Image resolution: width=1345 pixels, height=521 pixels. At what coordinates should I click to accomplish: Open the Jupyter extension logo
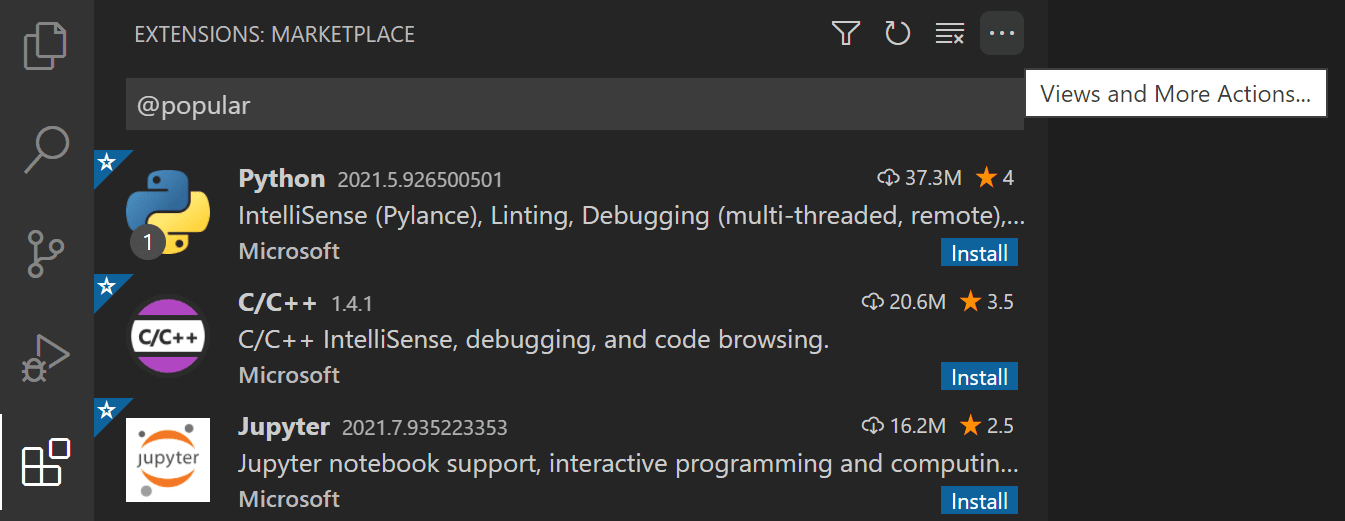click(167, 460)
